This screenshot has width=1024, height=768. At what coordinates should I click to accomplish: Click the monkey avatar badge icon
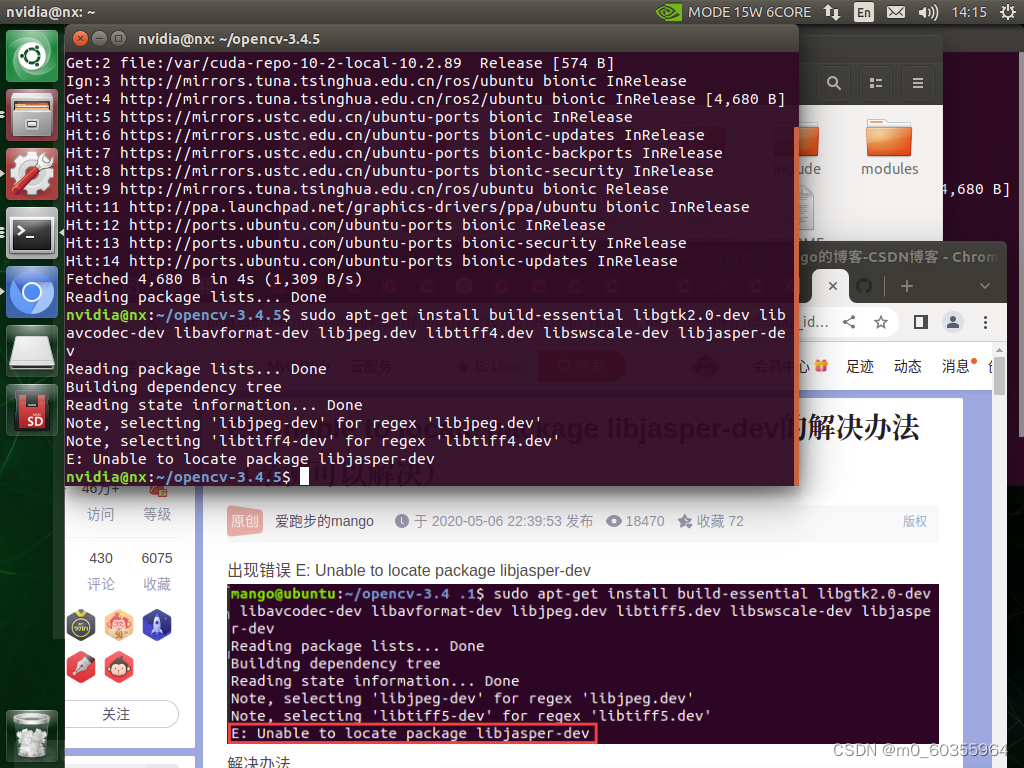(x=119, y=667)
